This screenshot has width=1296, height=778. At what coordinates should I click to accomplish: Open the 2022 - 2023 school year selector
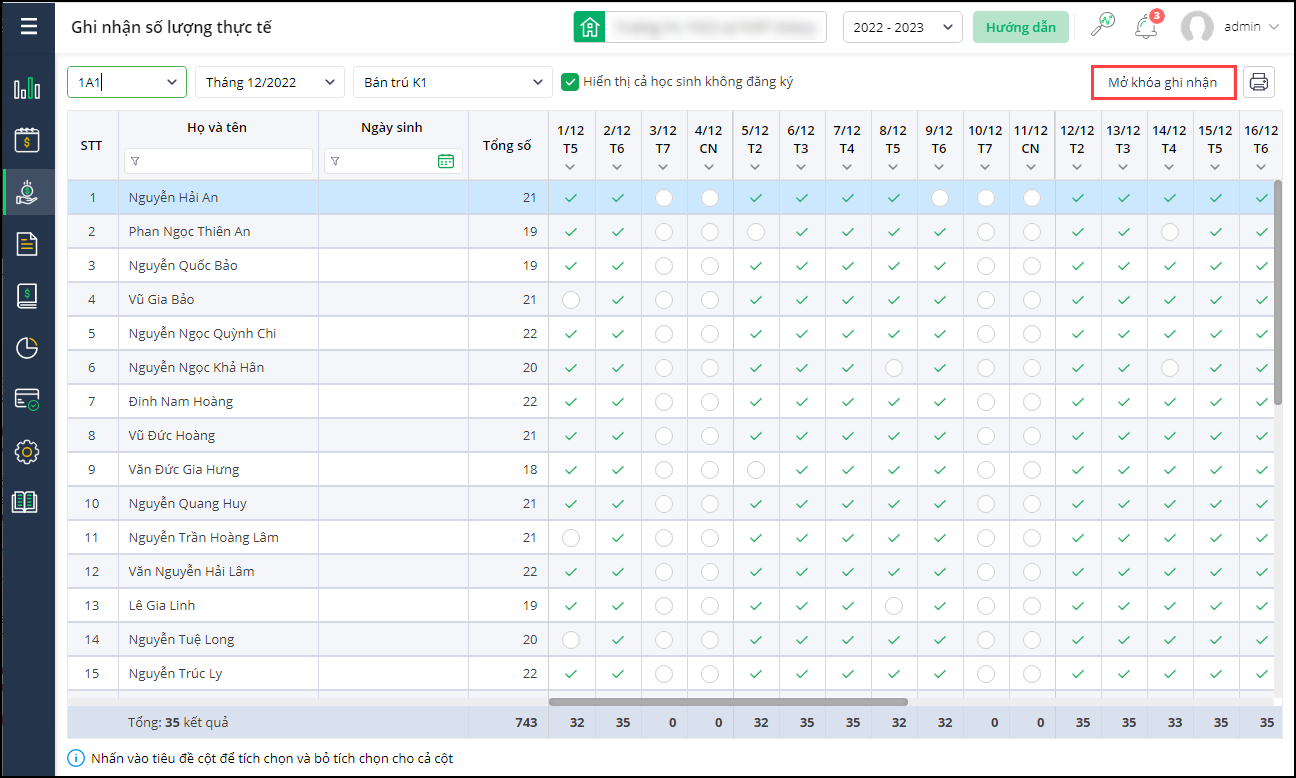pos(902,27)
